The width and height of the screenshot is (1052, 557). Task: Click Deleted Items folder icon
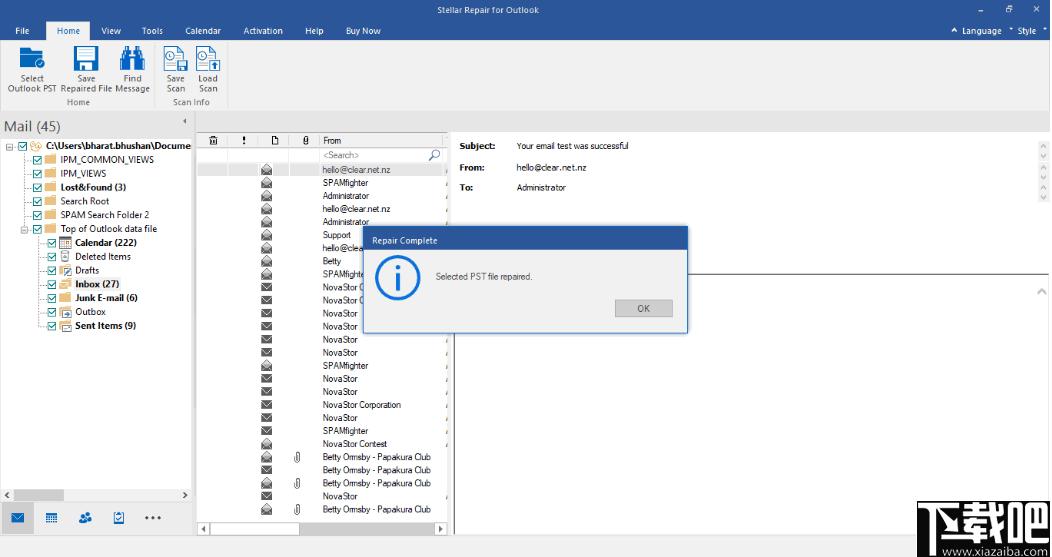point(65,256)
